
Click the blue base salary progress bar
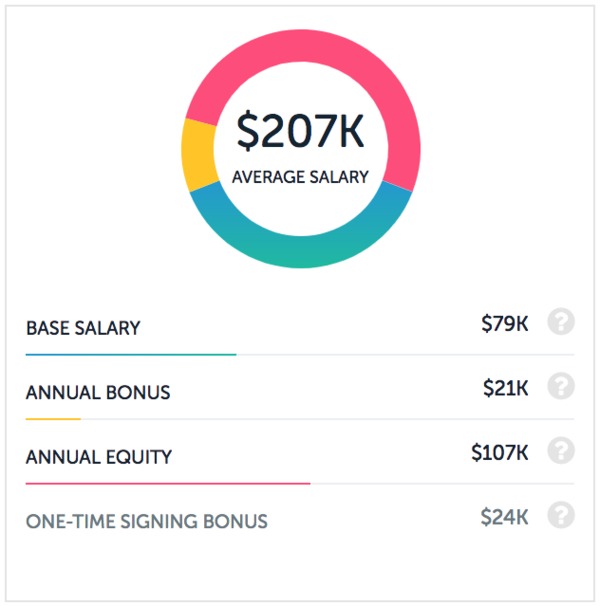131,354
